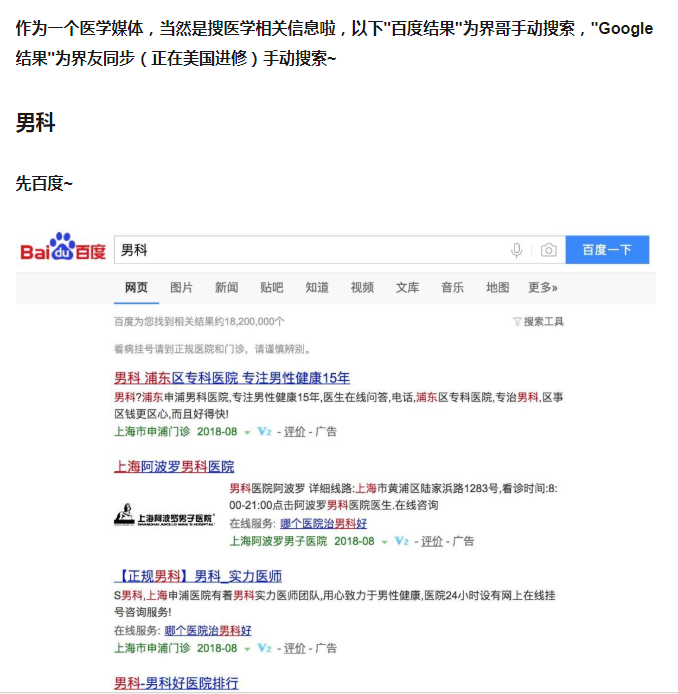678x694 pixels.
Task: Click V2 badge on 正规男科 result
Action: [264, 648]
